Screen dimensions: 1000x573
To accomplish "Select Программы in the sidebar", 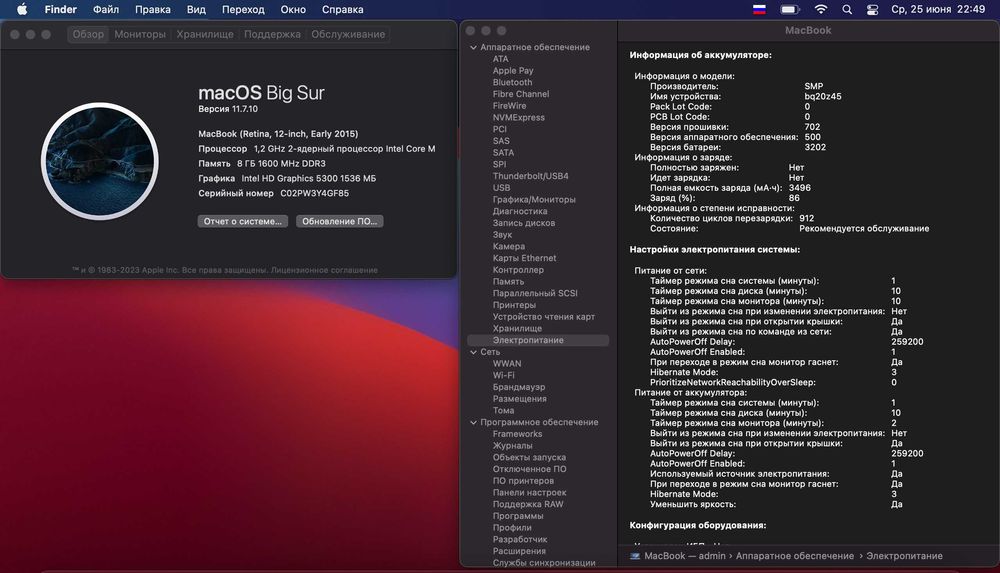I will tap(518, 516).
